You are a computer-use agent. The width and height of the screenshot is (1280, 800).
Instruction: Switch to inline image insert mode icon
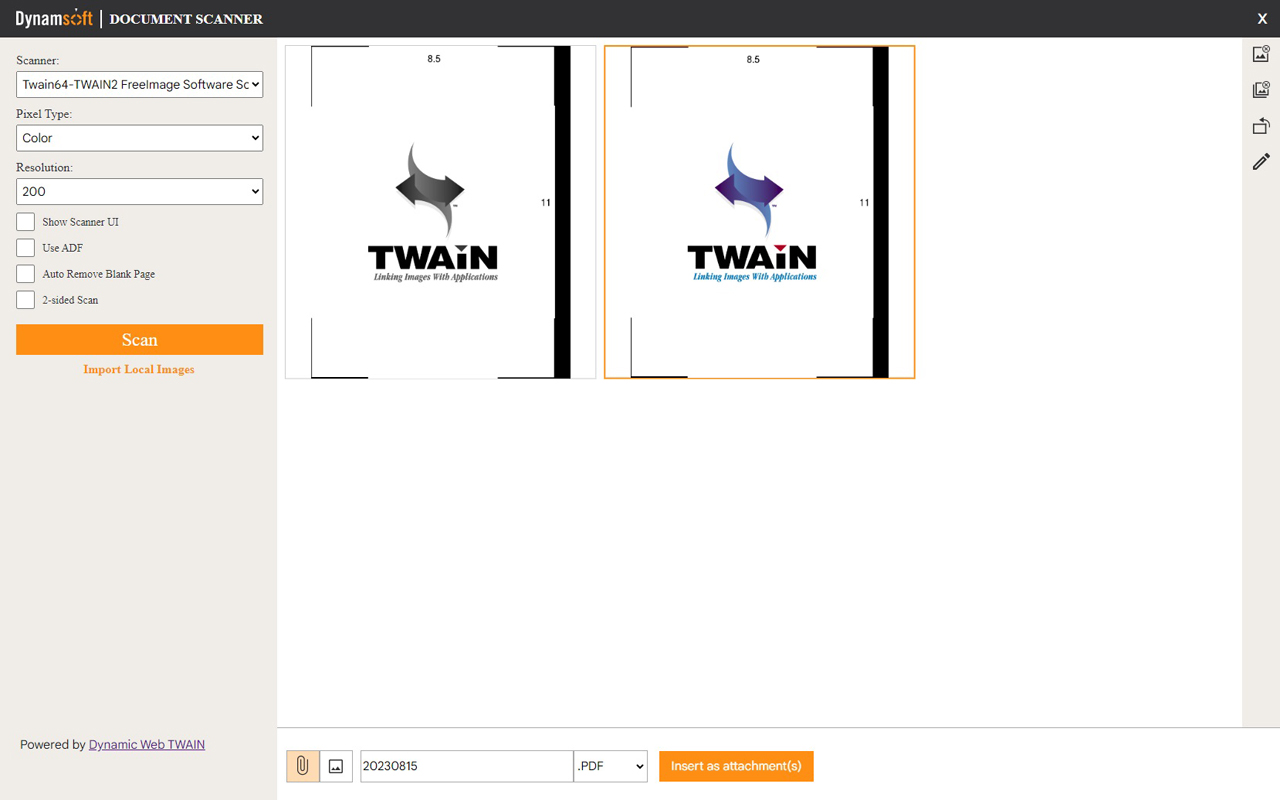pyautogui.click(x=336, y=766)
